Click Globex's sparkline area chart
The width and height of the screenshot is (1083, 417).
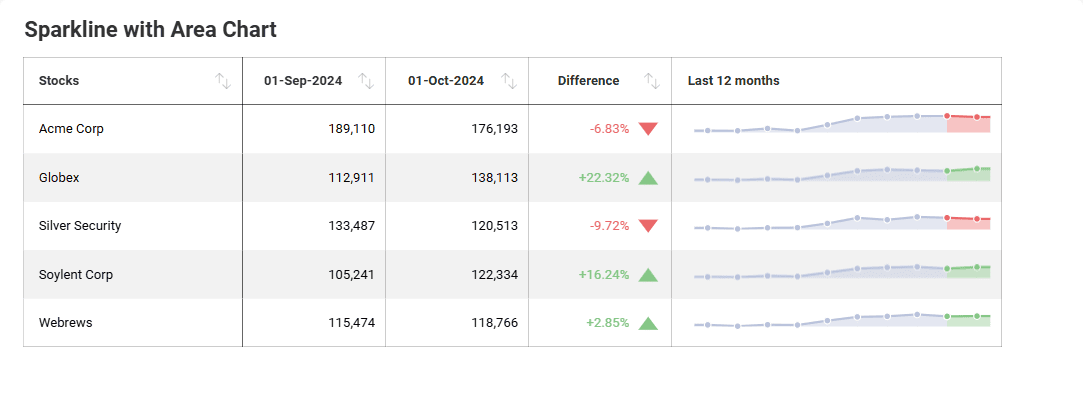843,174
